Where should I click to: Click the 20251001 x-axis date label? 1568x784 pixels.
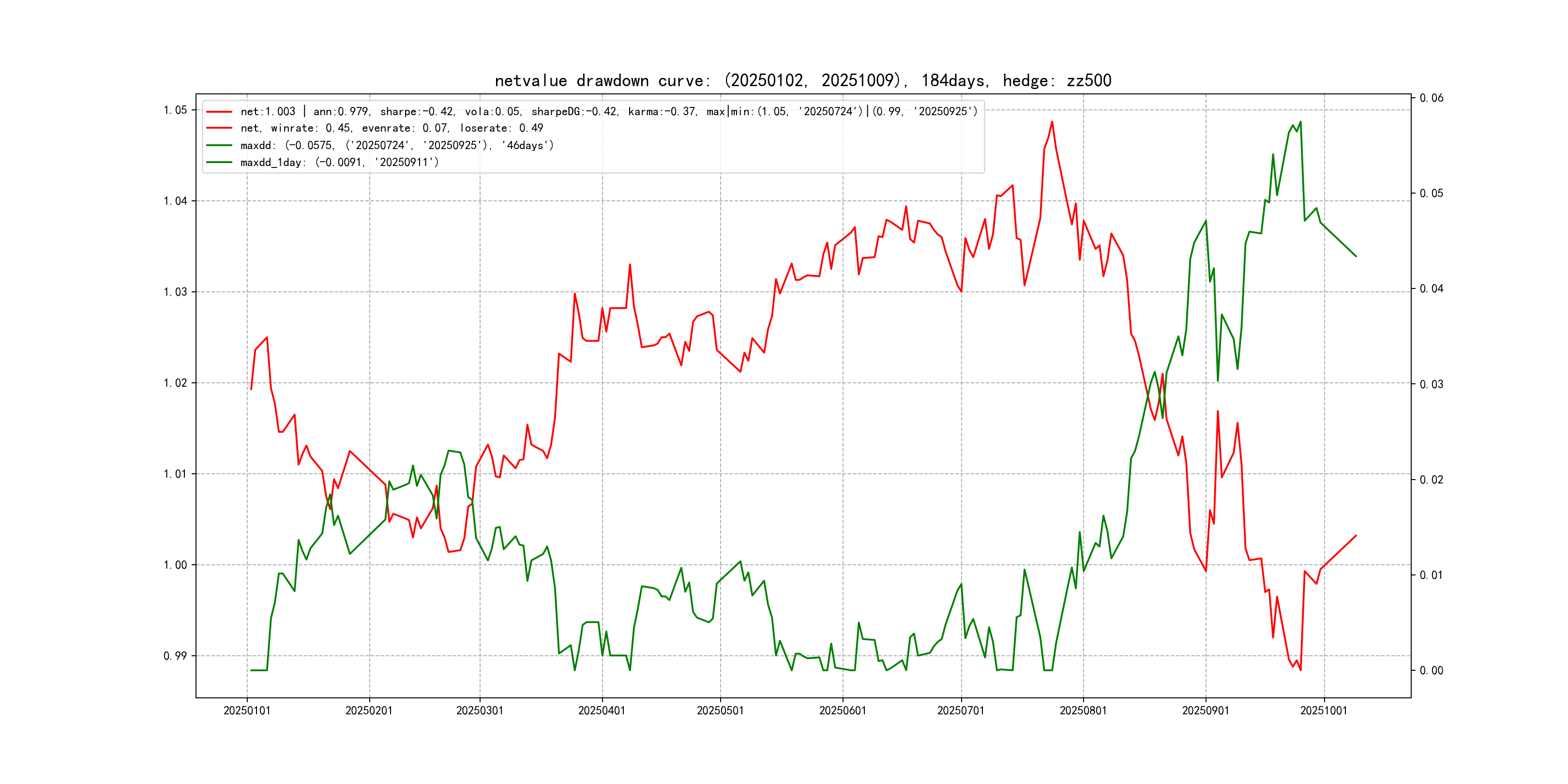click(x=1323, y=710)
